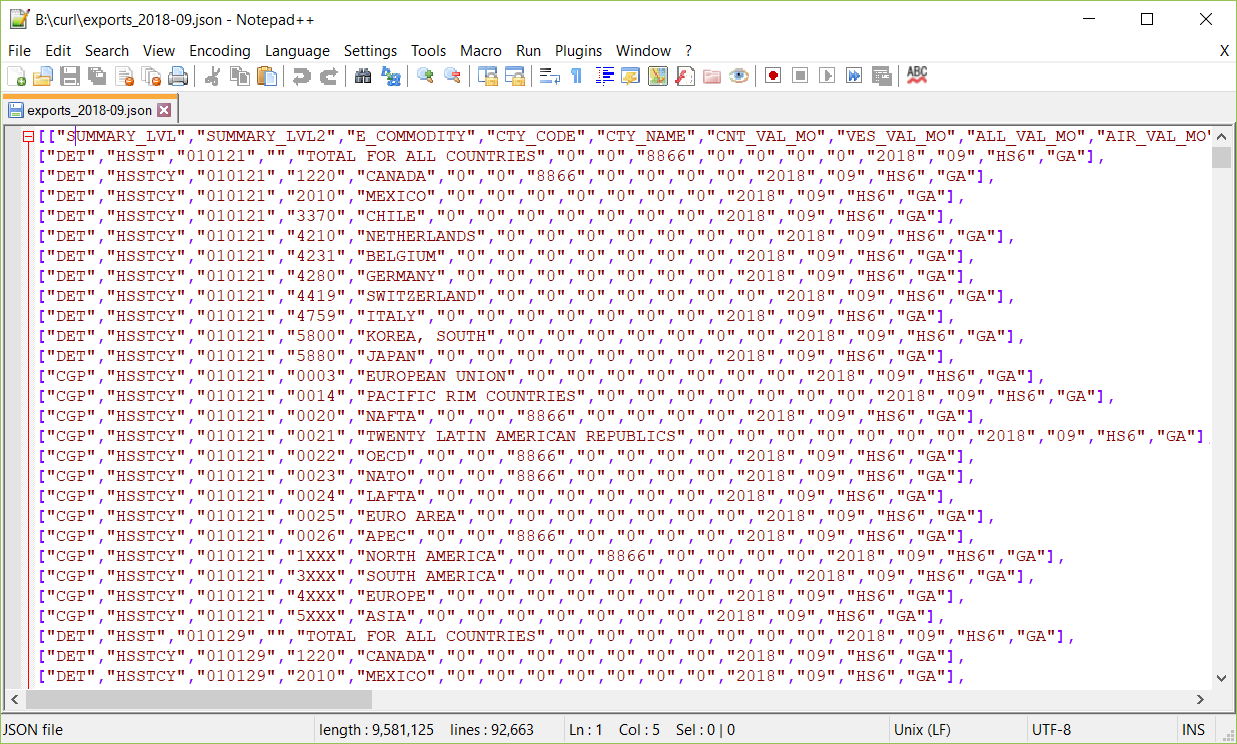The width and height of the screenshot is (1237, 744).
Task: Click the Find and Replace icon
Action: [x=391, y=76]
